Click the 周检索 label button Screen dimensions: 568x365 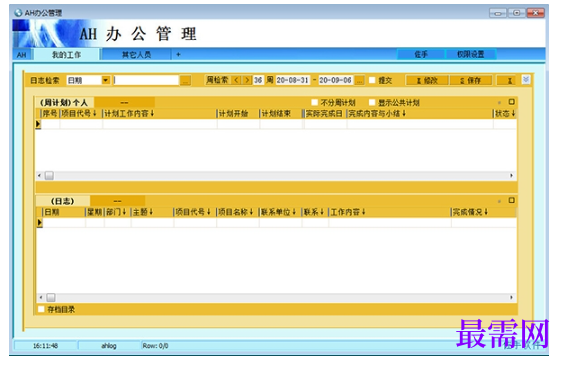[217, 80]
